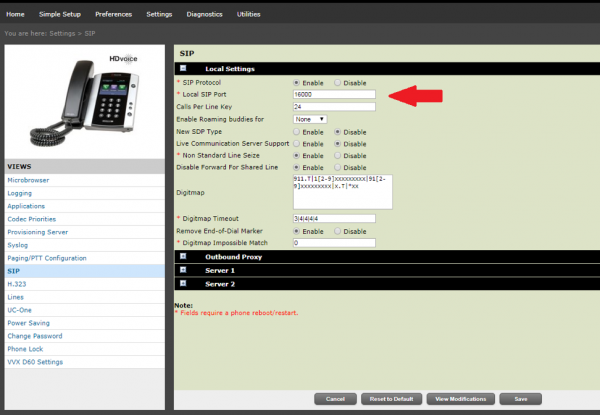Expand the Server 2 section
This screenshot has height=415, width=600.
183,283
